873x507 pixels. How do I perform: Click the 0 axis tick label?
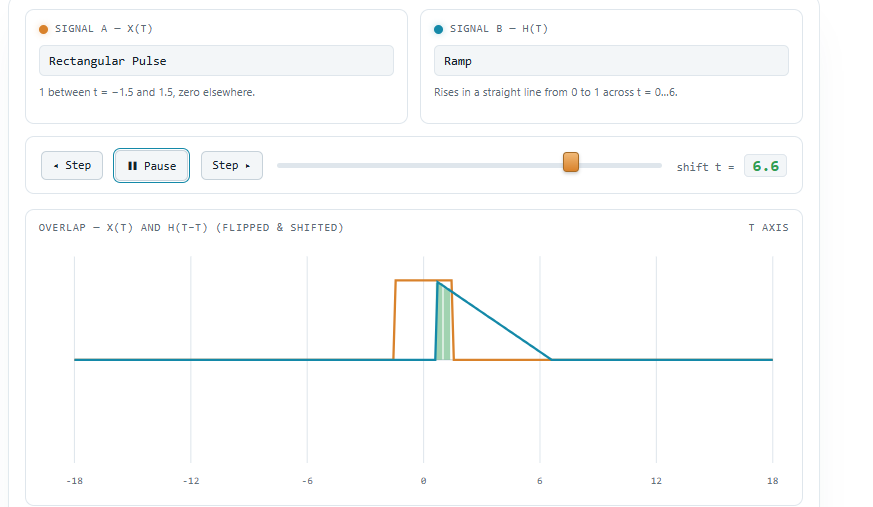(423, 481)
